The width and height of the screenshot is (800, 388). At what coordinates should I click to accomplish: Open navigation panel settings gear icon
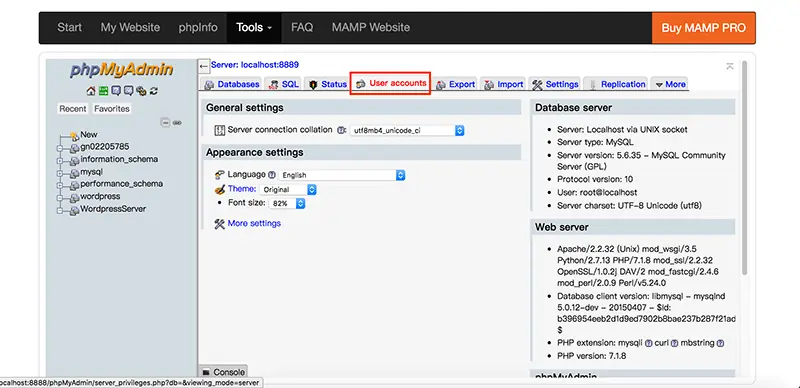click(141, 91)
